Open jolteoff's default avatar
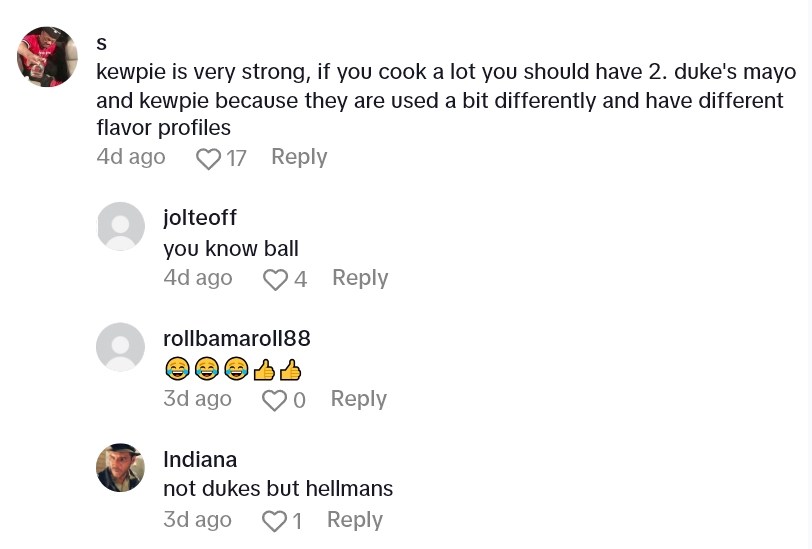 click(x=120, y=227)
